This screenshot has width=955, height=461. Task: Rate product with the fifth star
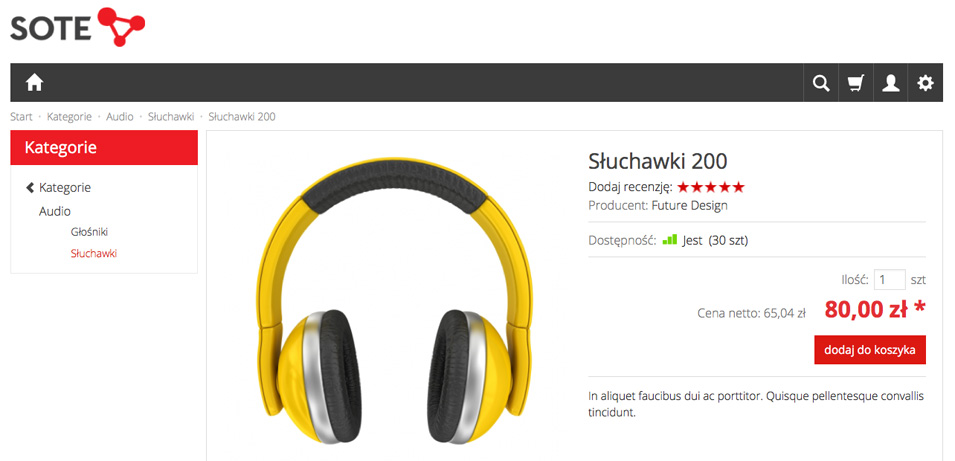click(x=738, y=187)
